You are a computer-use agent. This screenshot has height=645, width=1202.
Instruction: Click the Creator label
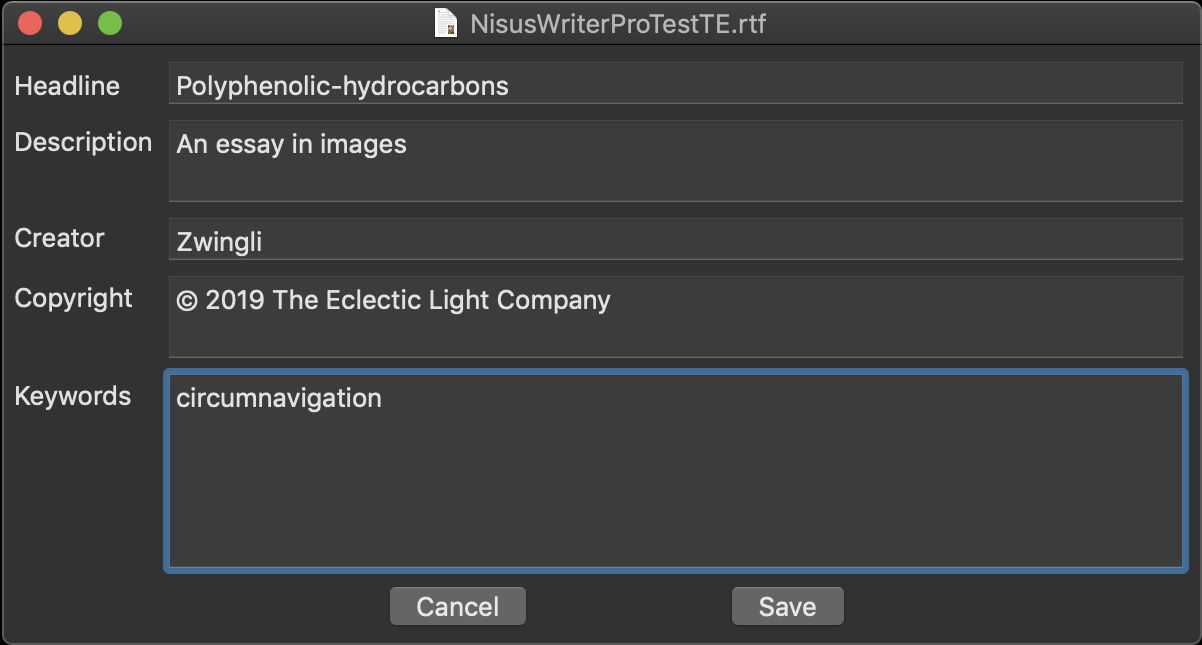point(59,238)
